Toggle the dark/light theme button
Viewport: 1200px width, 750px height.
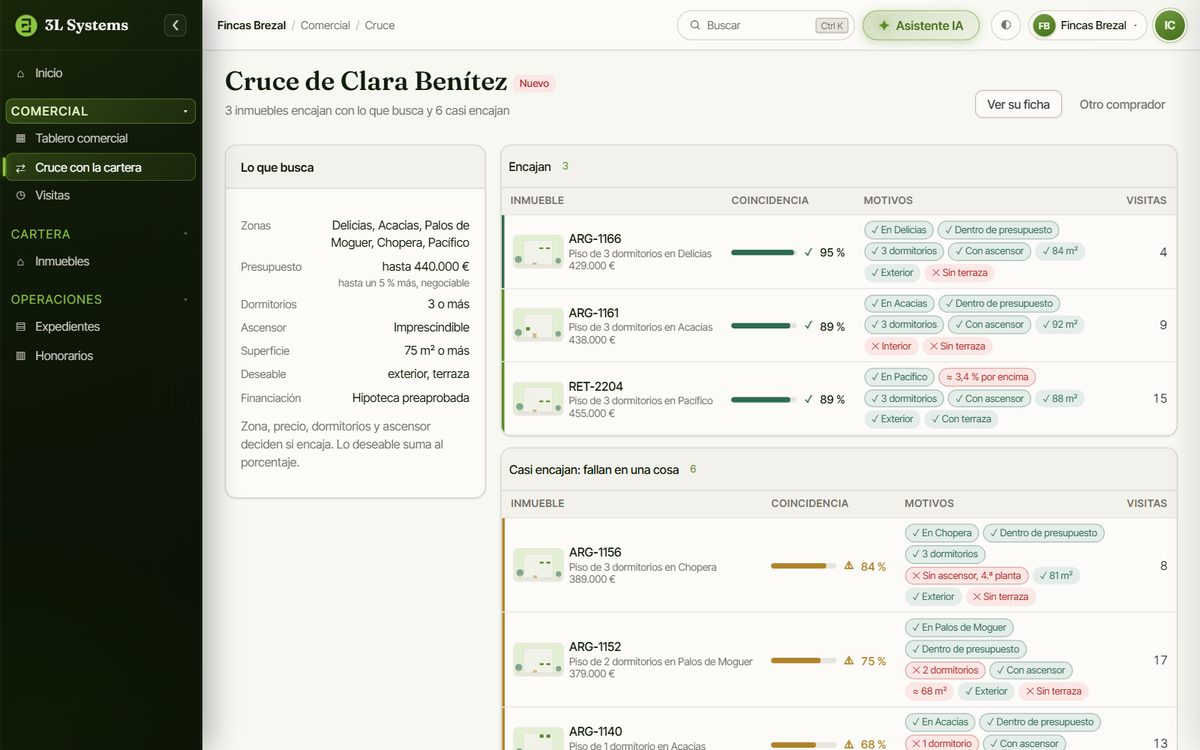tap(1006, 25)
